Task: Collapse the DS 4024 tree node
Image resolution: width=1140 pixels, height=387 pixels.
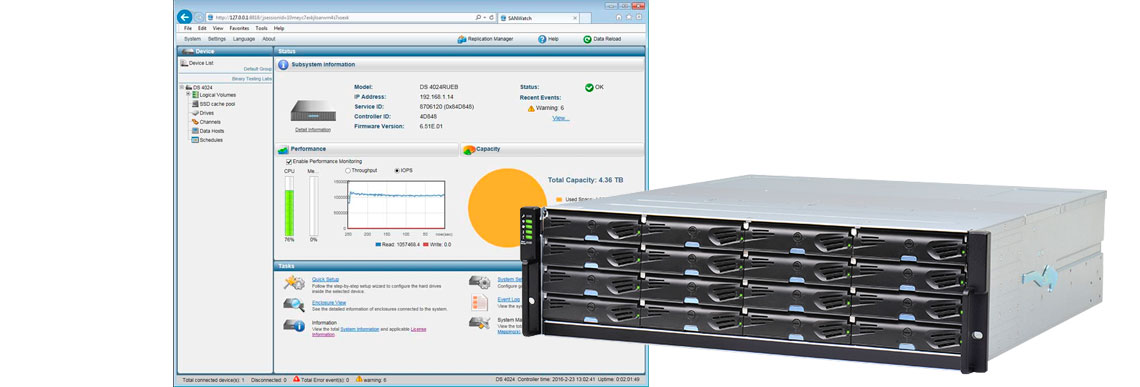Action: [x=182, y=87]
